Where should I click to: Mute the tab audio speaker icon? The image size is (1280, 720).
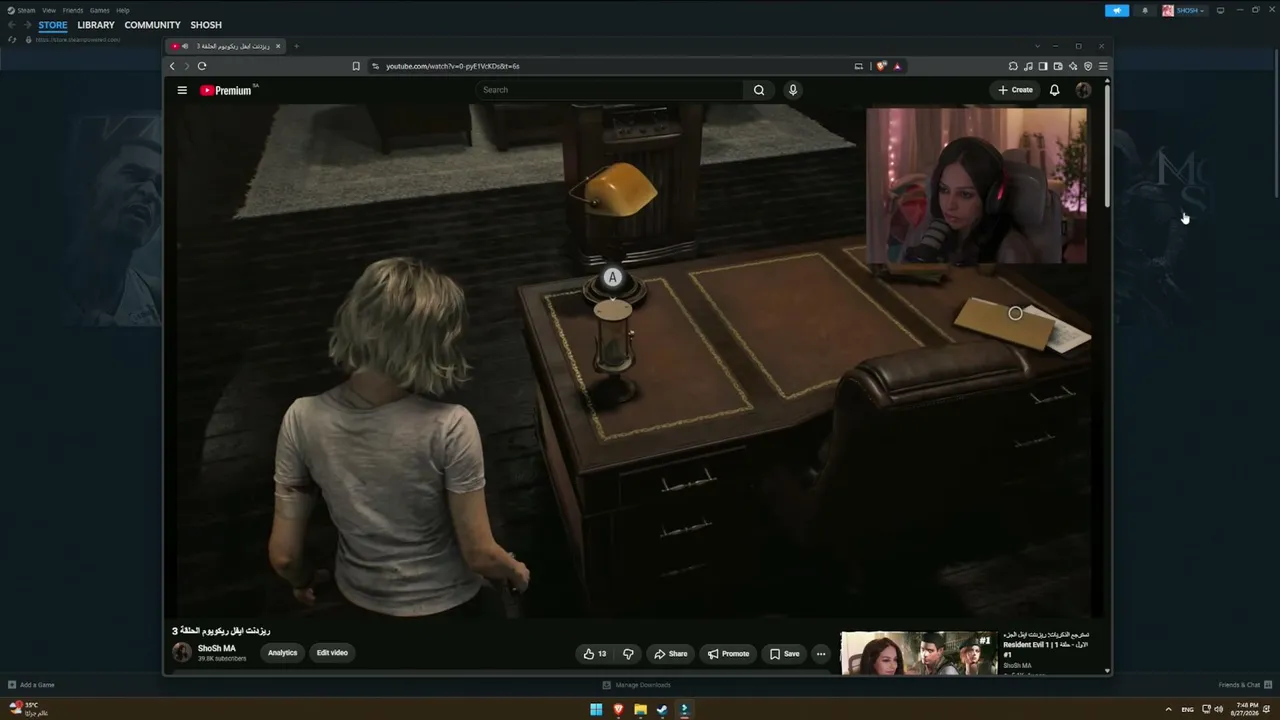coord(185,46)
